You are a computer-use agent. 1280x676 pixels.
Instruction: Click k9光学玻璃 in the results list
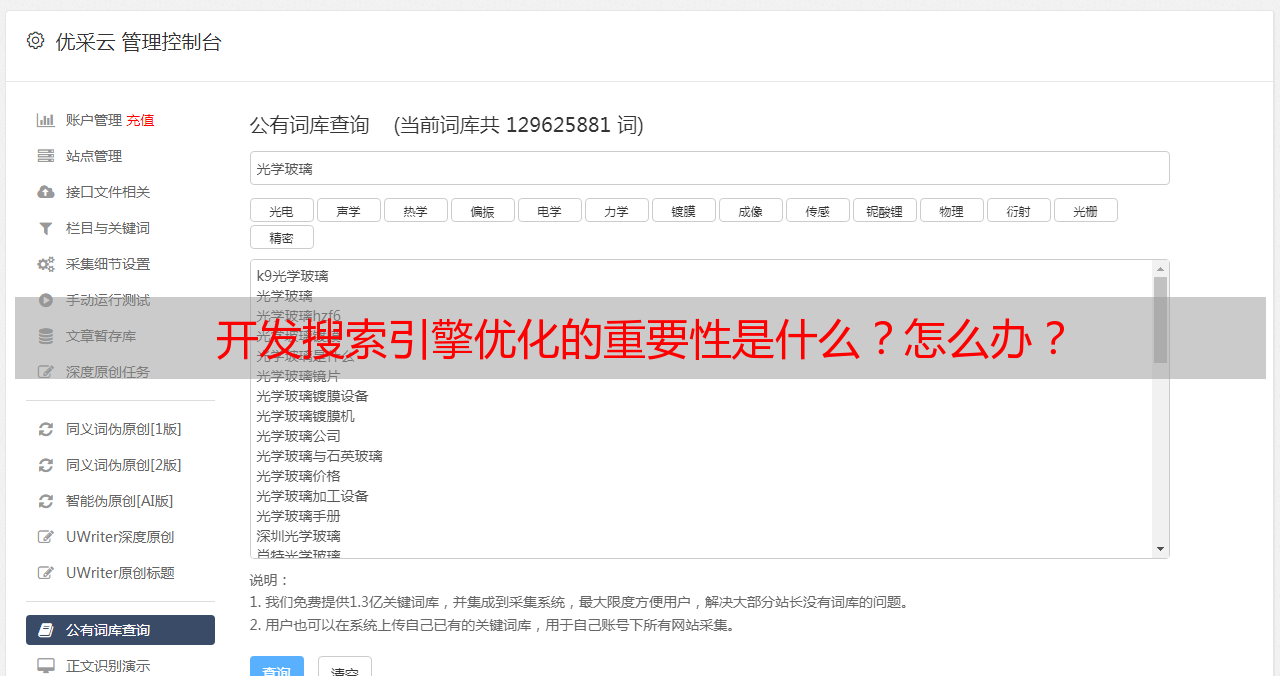tap(292, 276)
